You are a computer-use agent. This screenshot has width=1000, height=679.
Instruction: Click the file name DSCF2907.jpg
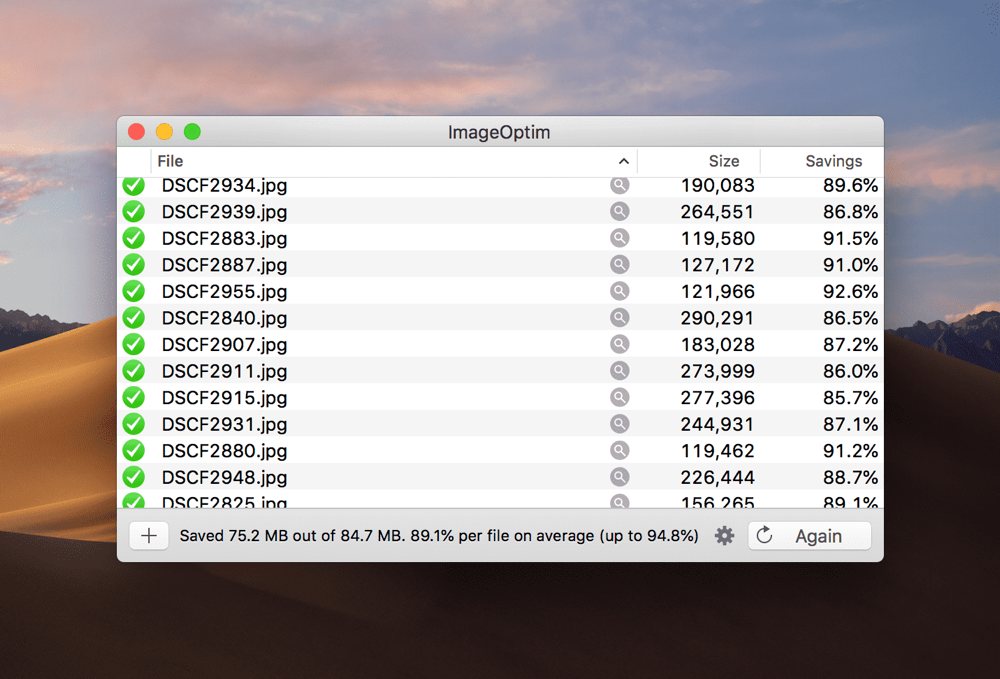click(x=224, y=344)
